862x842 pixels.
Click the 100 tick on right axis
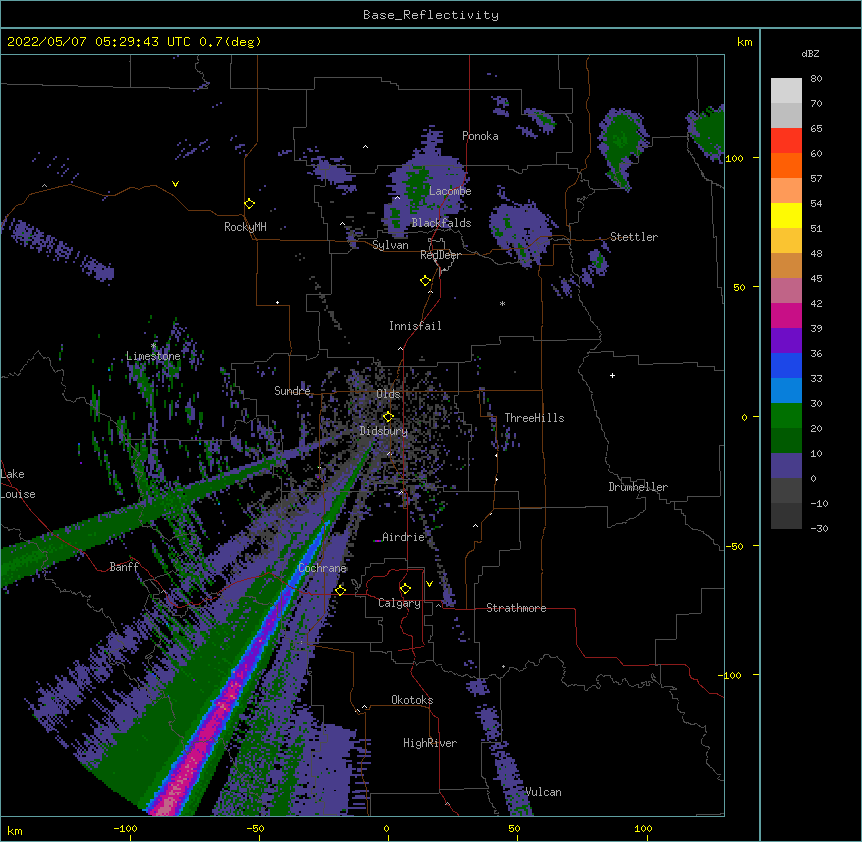pos(734,159)
